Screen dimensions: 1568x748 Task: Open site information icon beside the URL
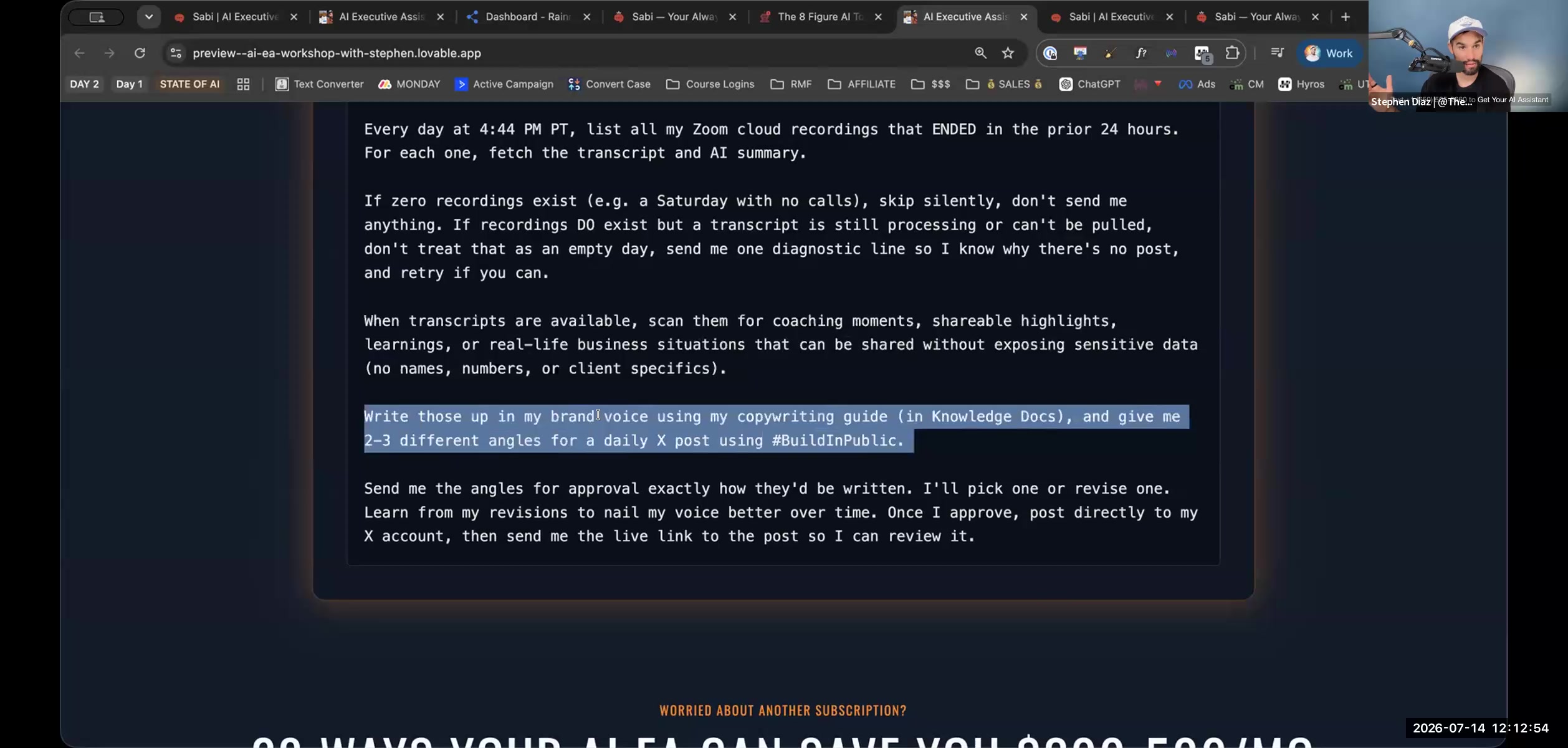176,53
